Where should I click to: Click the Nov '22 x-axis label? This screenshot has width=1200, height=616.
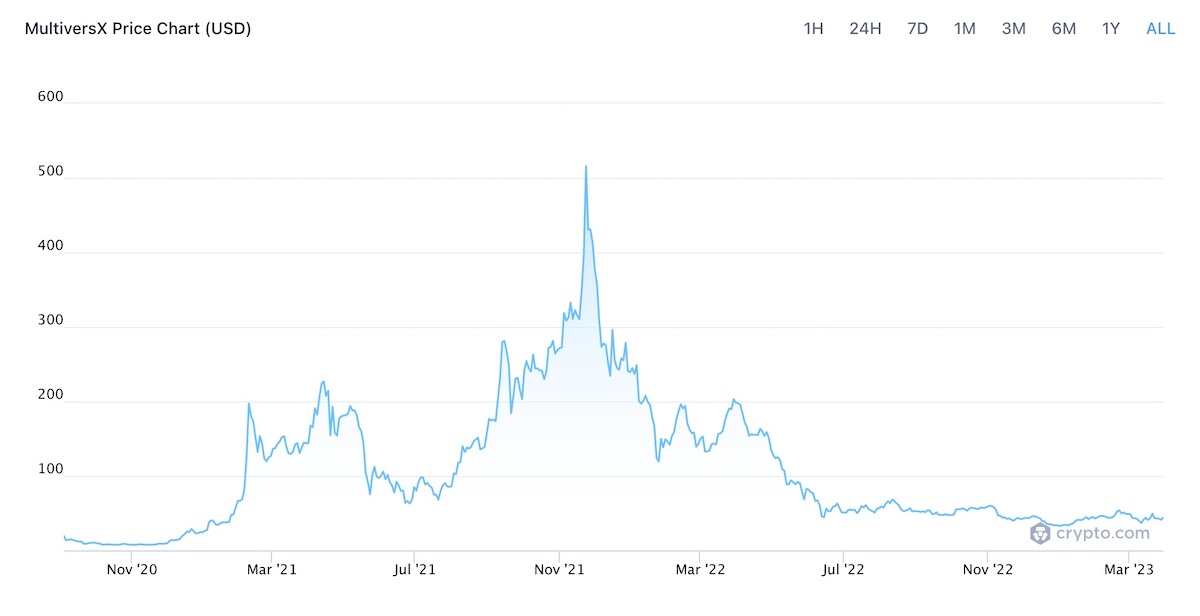coord(989,570)
